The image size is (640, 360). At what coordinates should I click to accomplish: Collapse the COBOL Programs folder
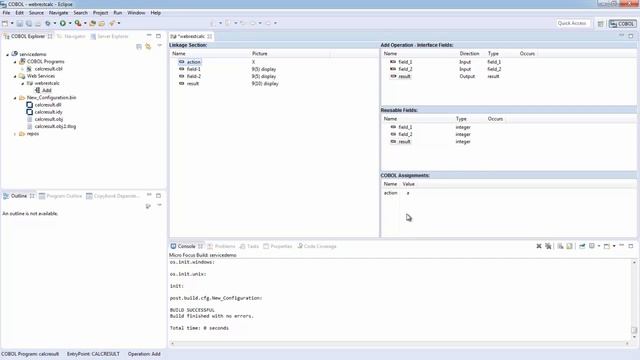tap(15, 62)
